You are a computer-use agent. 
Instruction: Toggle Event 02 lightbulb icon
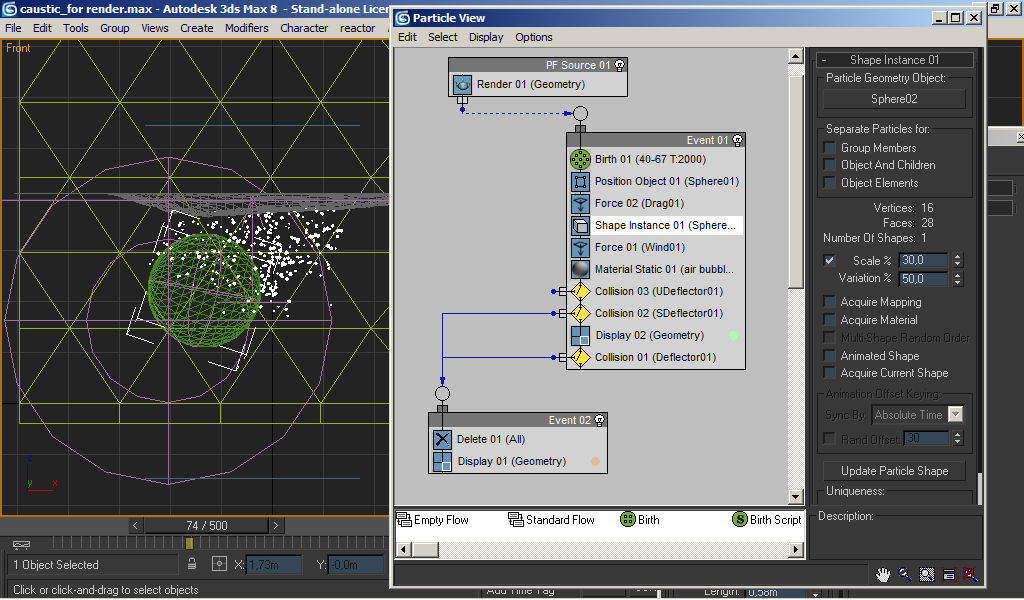pos(600,420)
